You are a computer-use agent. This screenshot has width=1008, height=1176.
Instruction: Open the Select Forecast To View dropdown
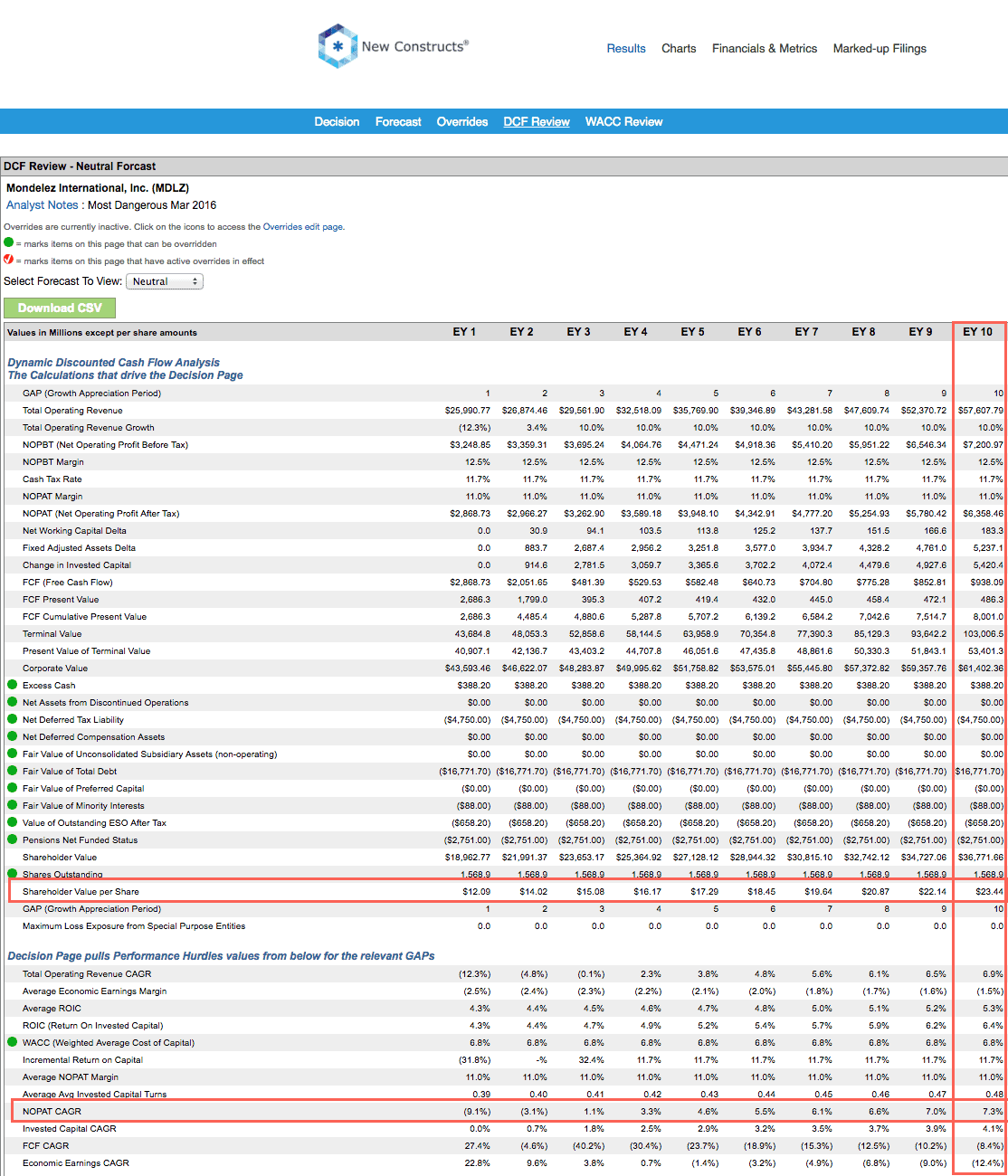(165, 281)
